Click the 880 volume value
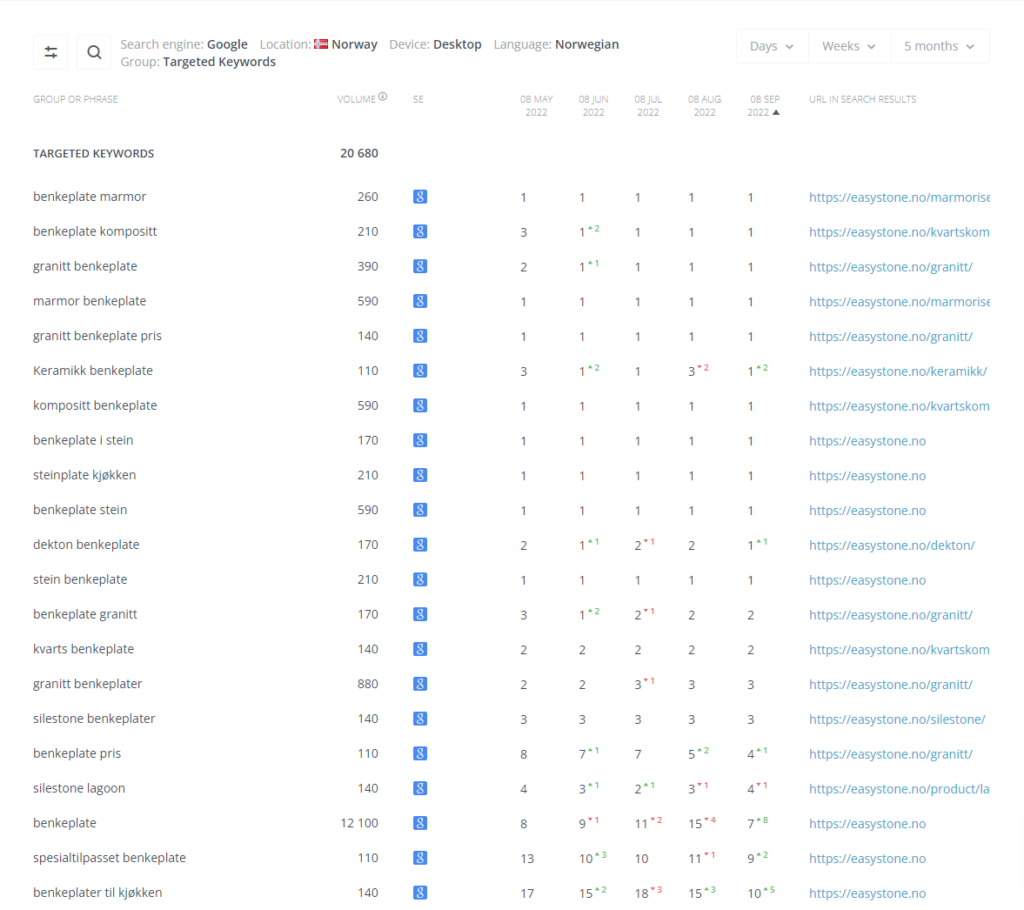 pos(368,684)
